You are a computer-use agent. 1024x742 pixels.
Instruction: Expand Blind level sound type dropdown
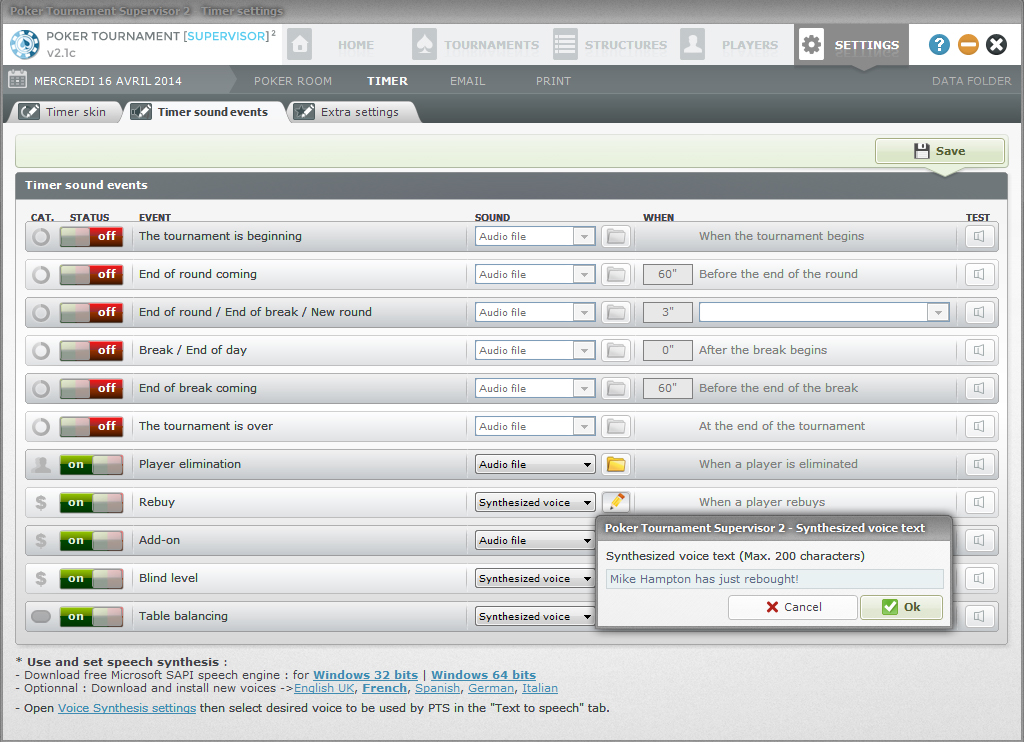535,578
